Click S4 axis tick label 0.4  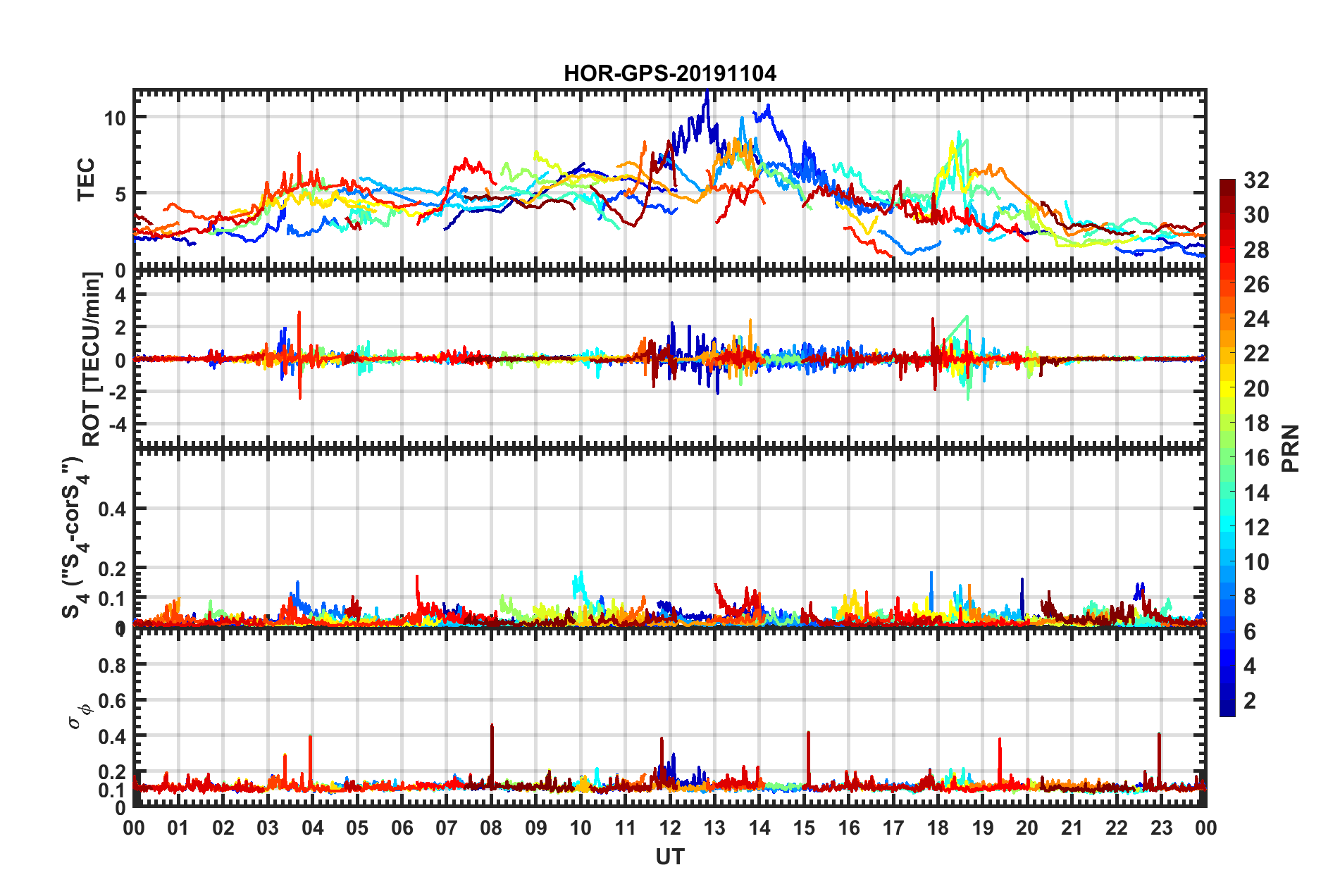click(x=113, y=509)
